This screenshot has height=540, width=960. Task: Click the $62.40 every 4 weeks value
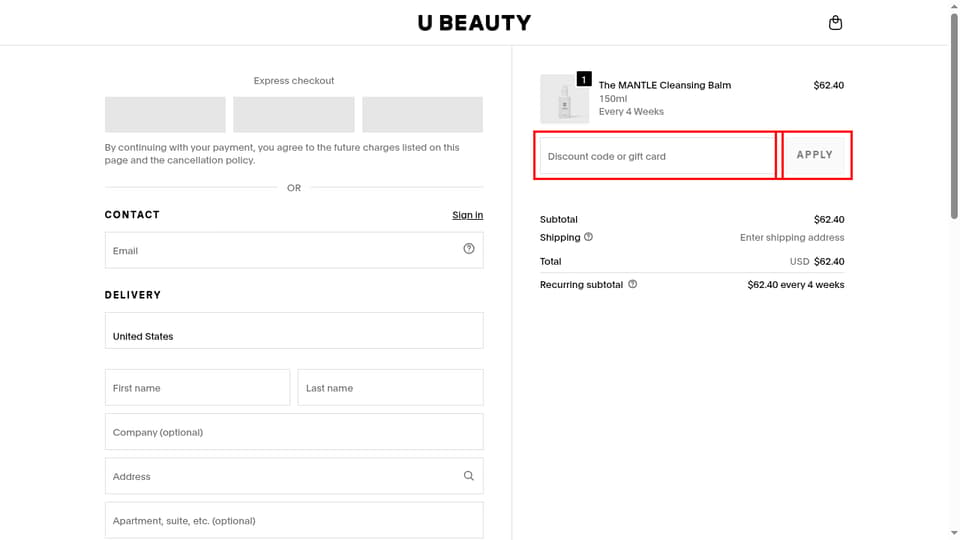tap(796, 285)
